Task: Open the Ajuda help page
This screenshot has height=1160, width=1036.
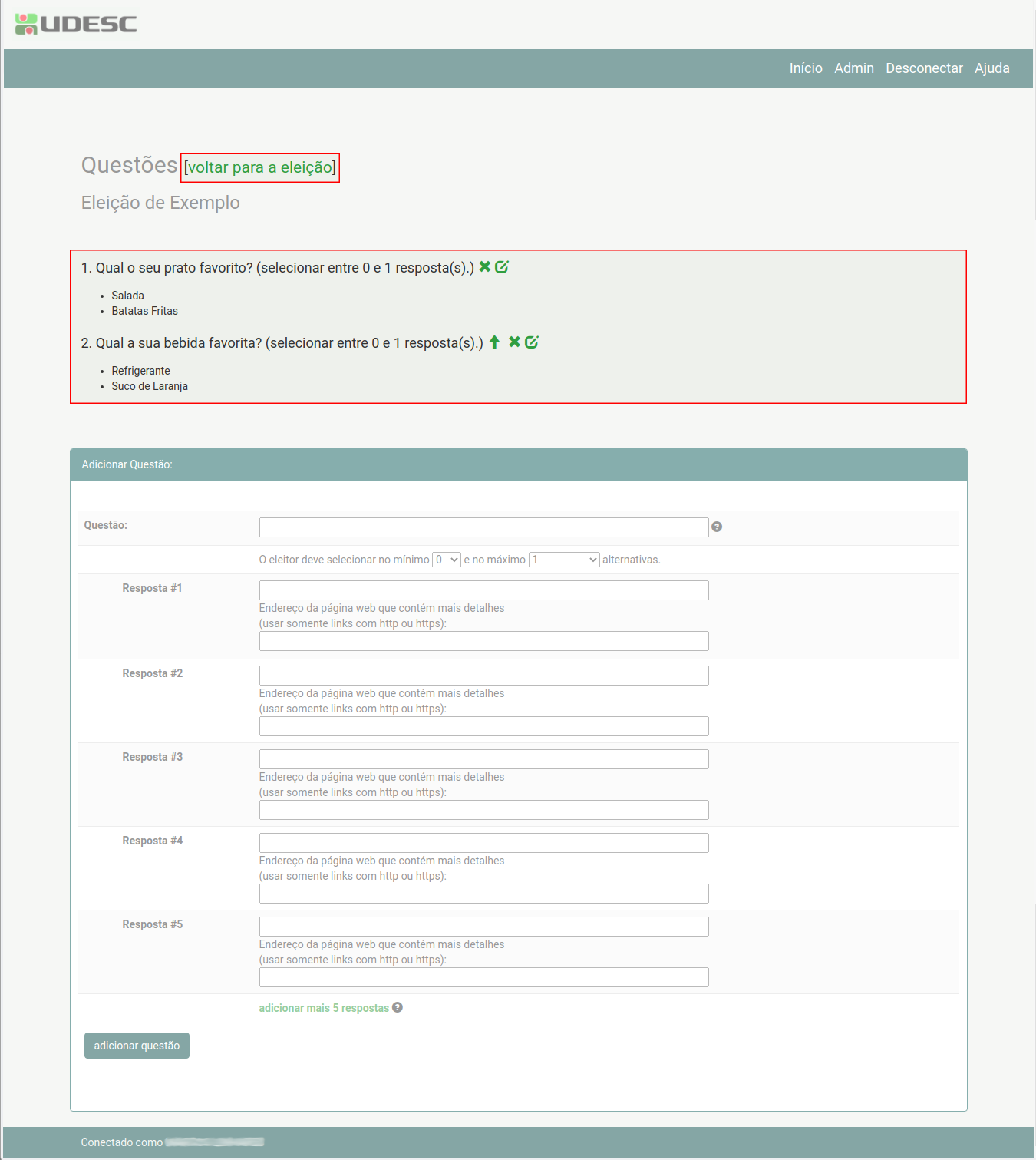Action: (991, 68)
